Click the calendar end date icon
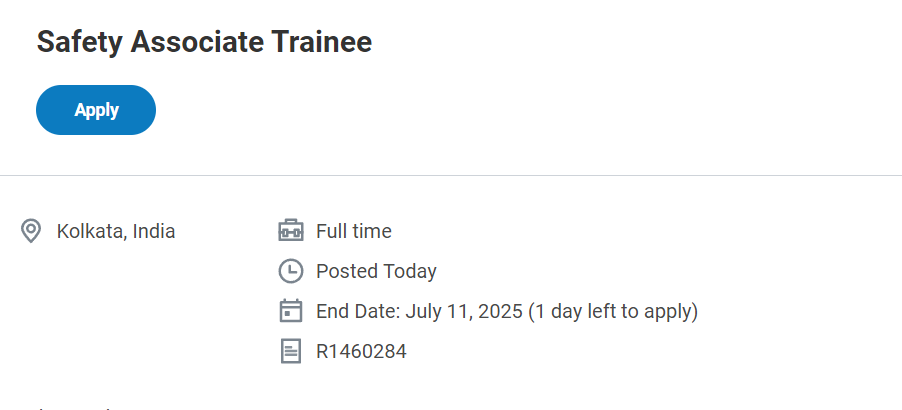902x410 pixels. point(291,311)
